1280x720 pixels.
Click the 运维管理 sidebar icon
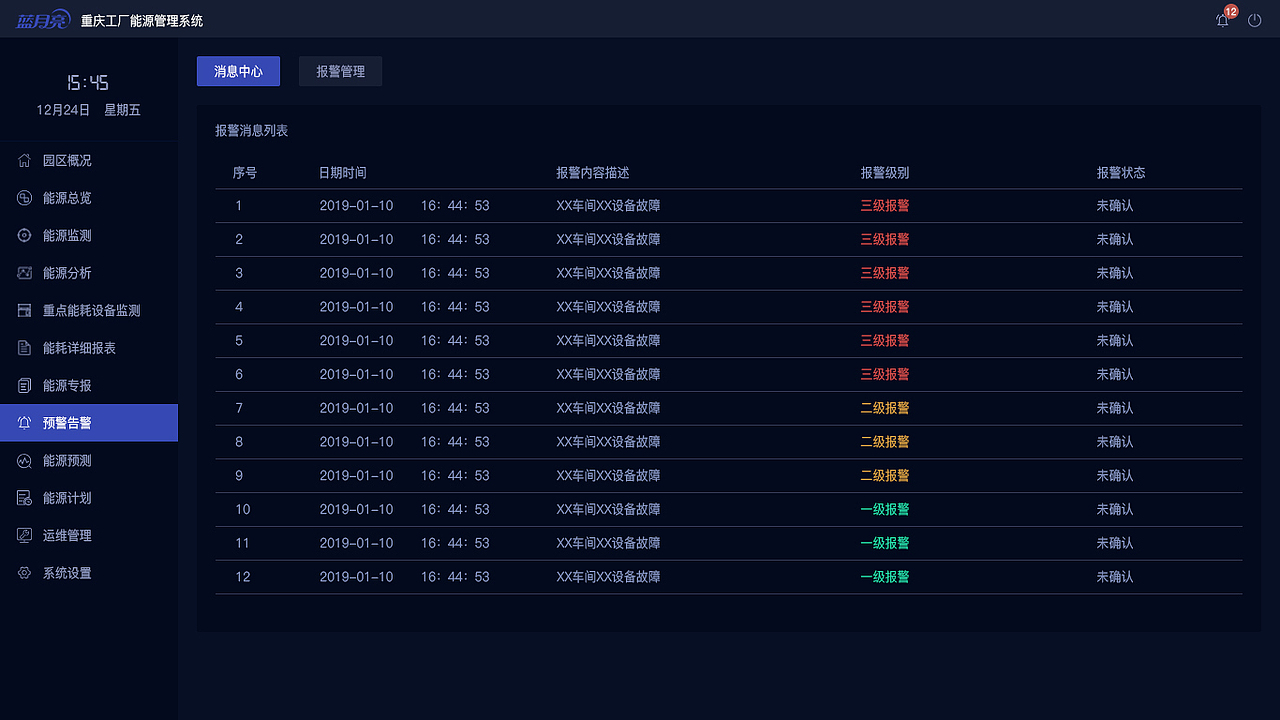(25, 535)
